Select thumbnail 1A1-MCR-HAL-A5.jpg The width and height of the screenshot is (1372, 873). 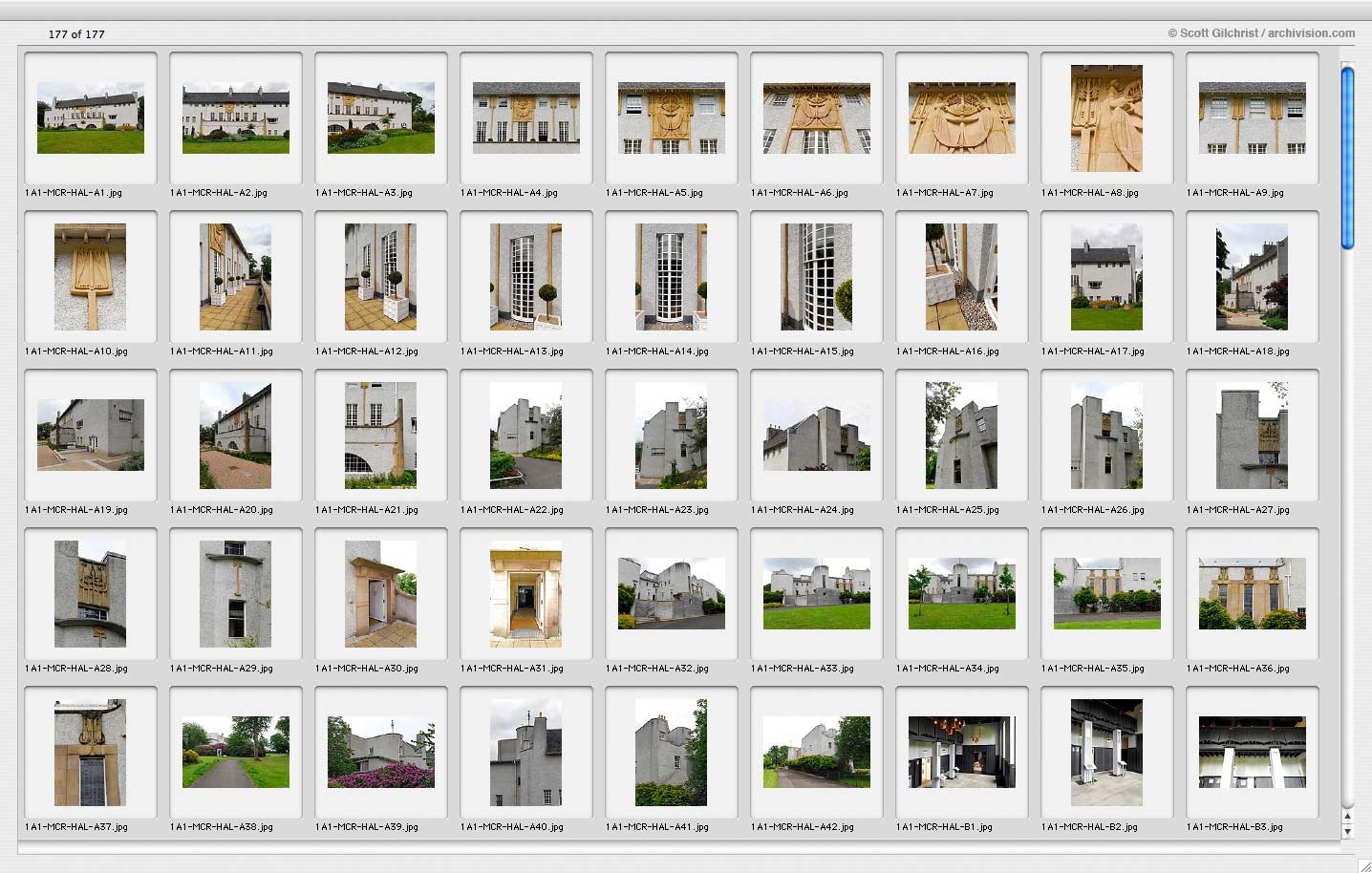coord(672,117)
